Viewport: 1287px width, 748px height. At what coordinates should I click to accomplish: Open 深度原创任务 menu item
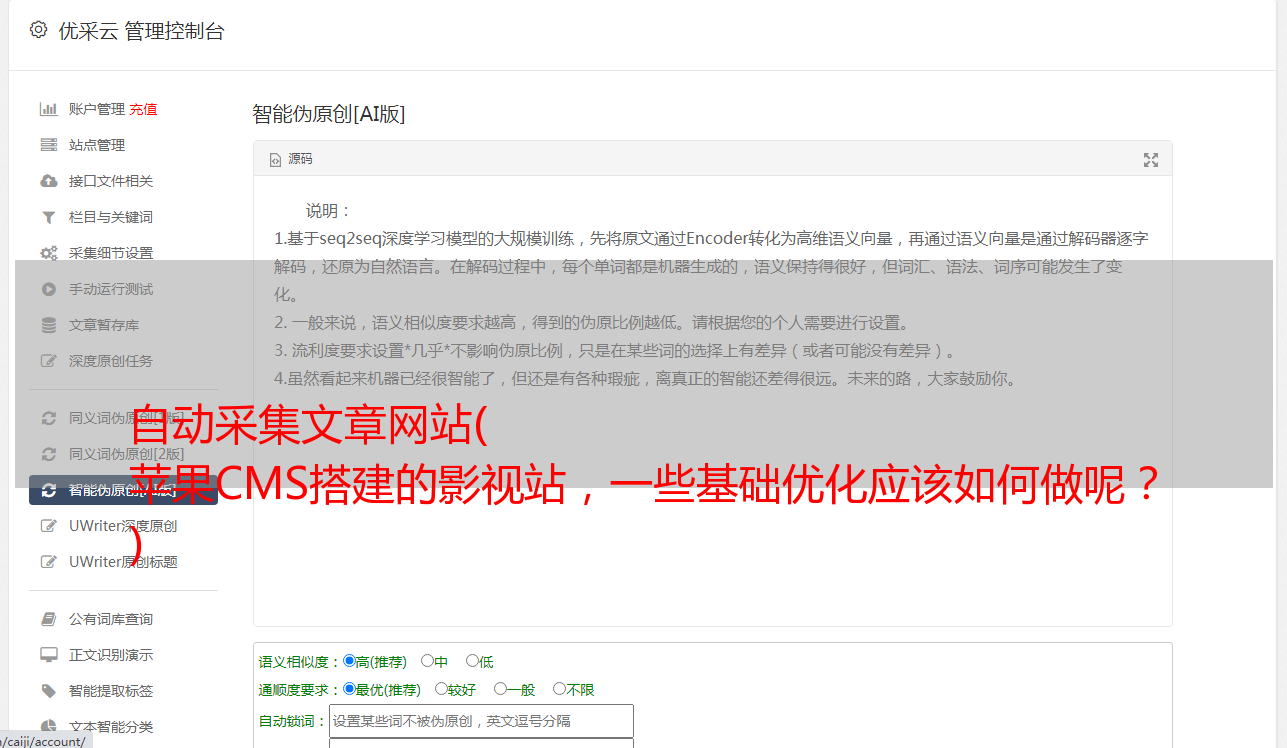click(x=111, y=361)
